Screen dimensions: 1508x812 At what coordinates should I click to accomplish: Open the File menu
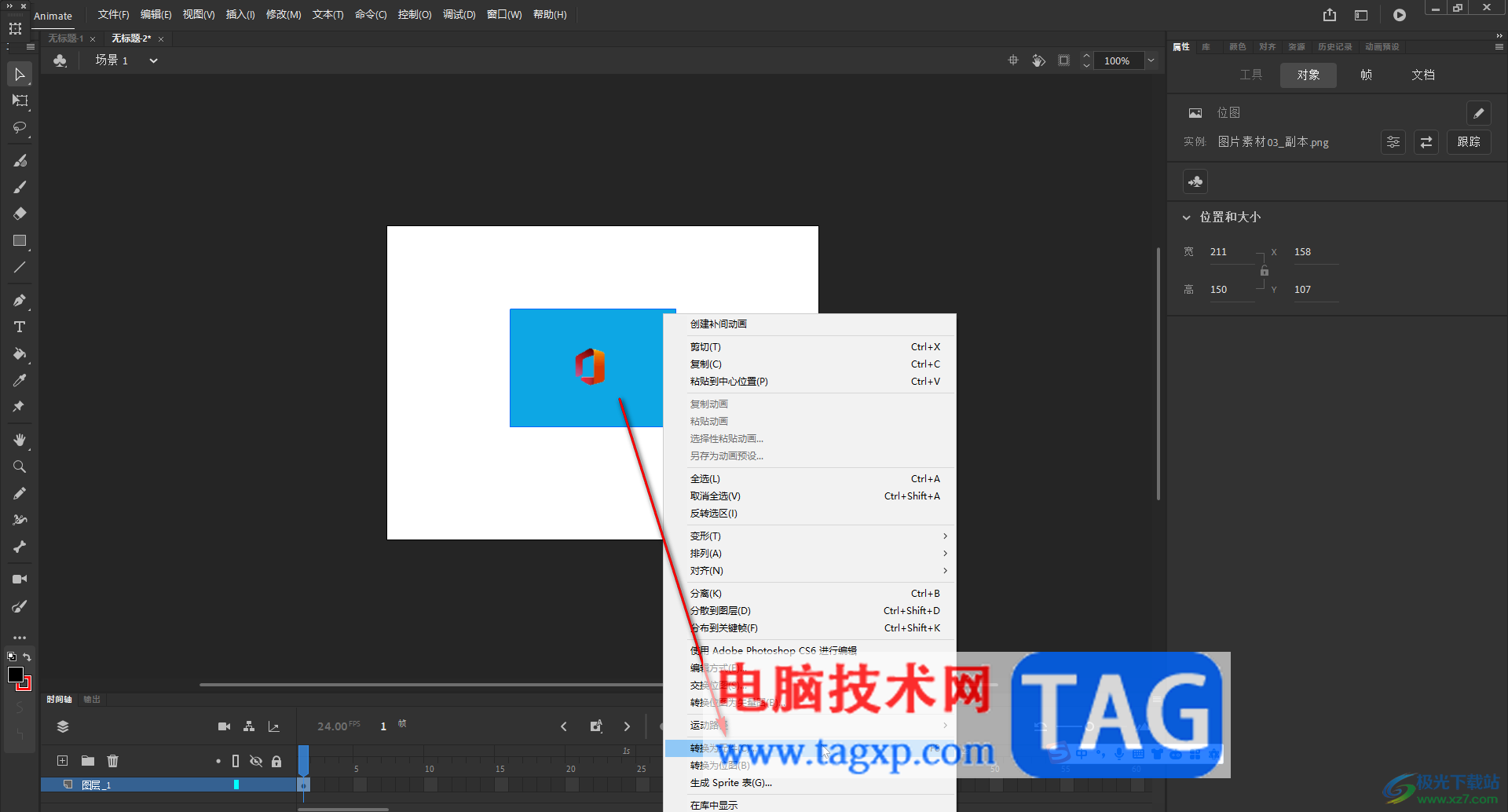[x=113, y=15]
